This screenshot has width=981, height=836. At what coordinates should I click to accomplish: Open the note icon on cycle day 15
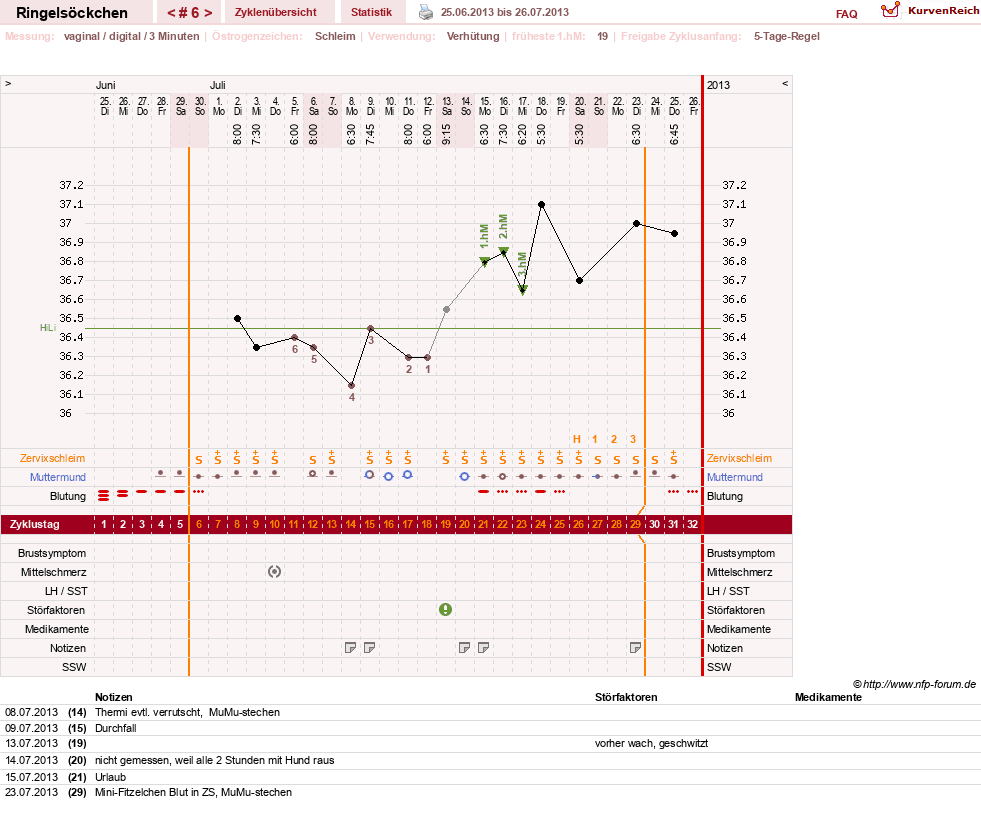point(370,648)
